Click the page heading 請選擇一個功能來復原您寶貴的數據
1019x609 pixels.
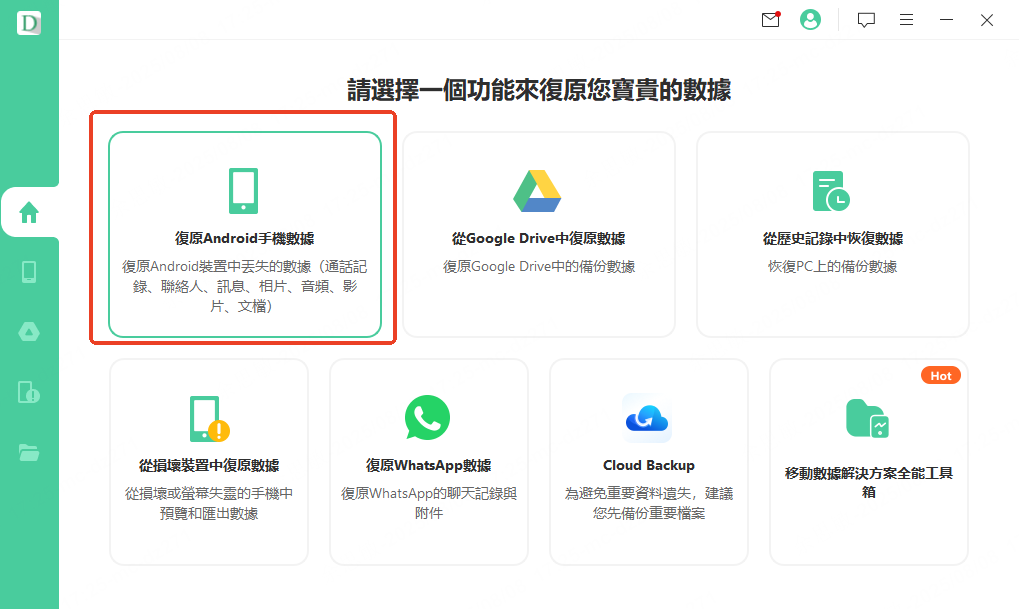pyautogui.click(x=539, y=90)
